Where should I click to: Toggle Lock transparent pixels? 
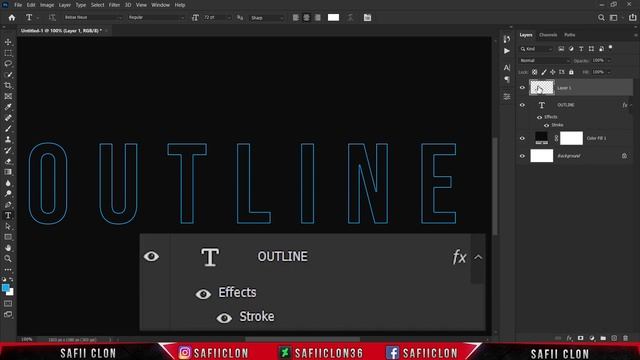point(535,72)
